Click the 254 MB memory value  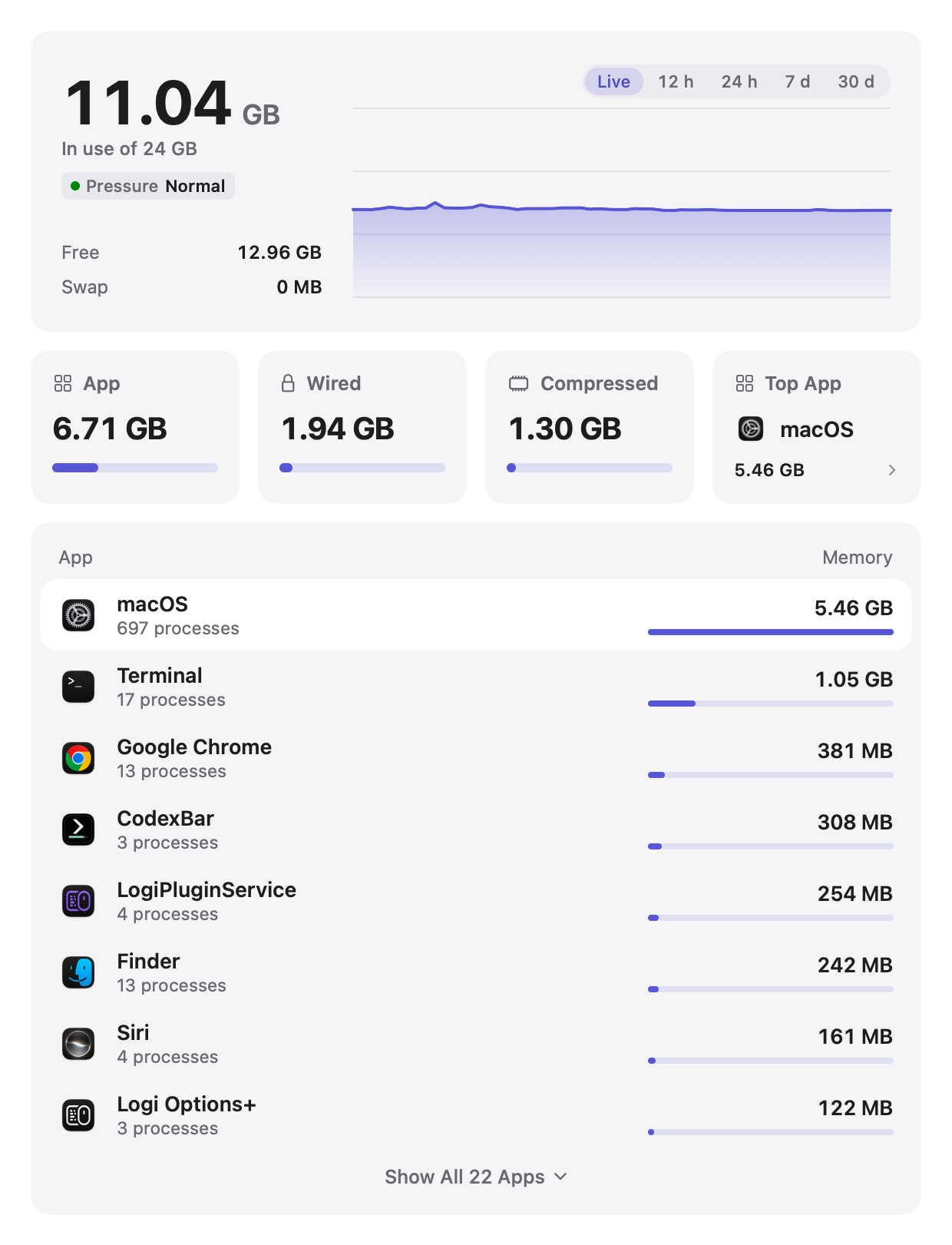tap(854, 894)
